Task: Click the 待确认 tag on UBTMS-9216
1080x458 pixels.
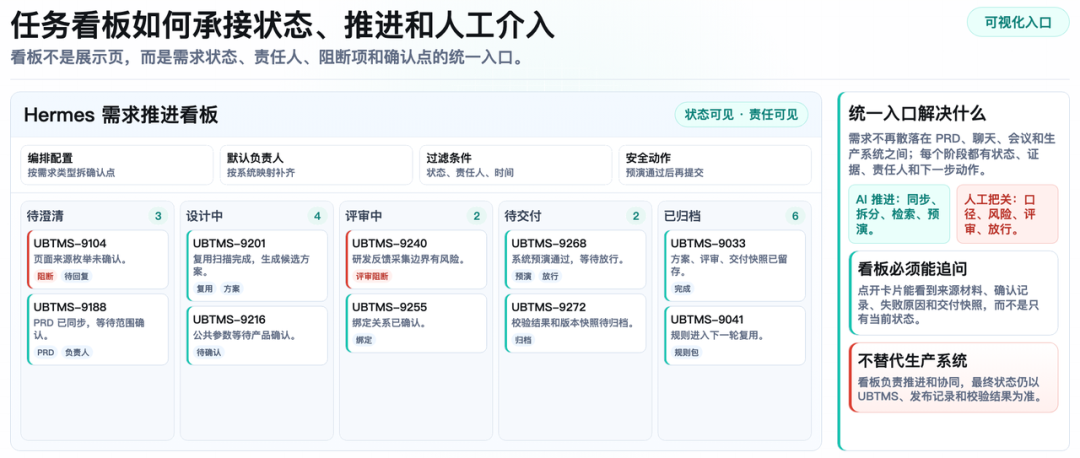Action: pyautogui.click(x=209, y=352)
